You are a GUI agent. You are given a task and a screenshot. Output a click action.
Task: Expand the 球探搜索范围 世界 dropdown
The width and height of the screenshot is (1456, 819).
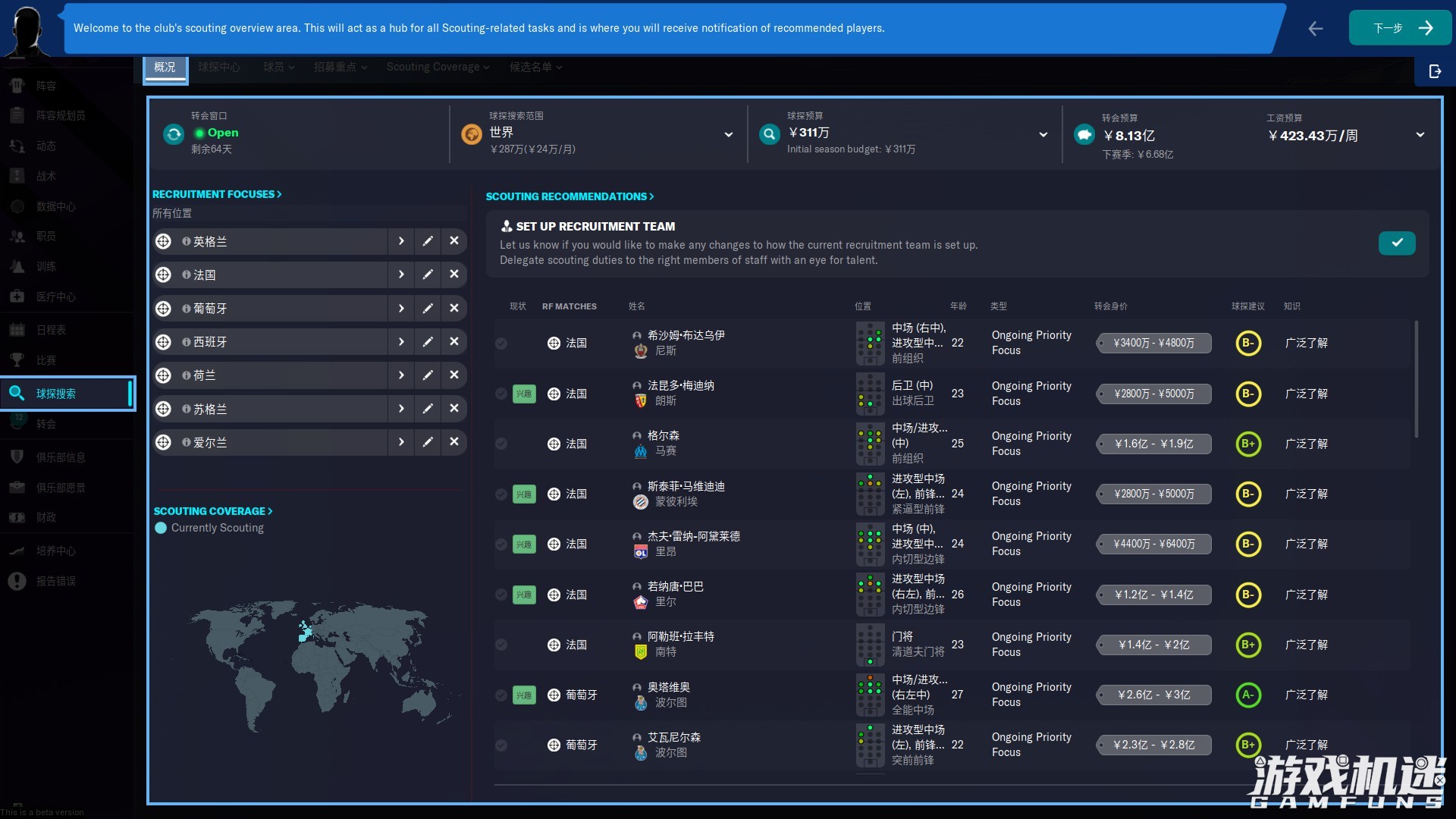point(728,135)
